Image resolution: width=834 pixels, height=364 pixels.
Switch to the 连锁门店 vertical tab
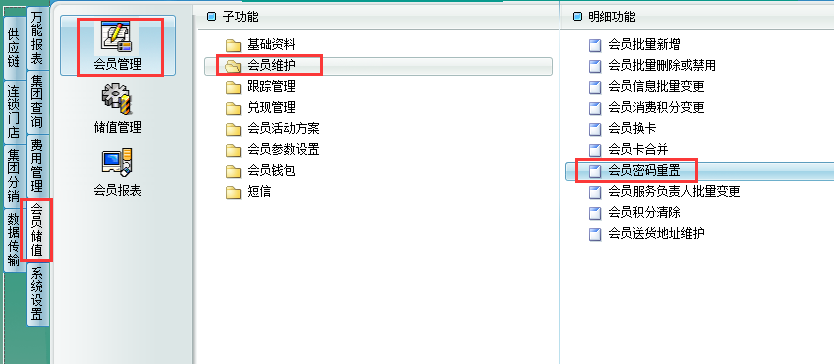(14, 111)
